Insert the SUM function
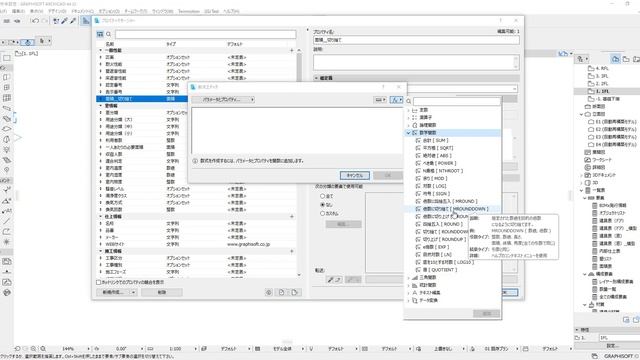The height and width of the screenshot is (360, 640). [435, 140]
